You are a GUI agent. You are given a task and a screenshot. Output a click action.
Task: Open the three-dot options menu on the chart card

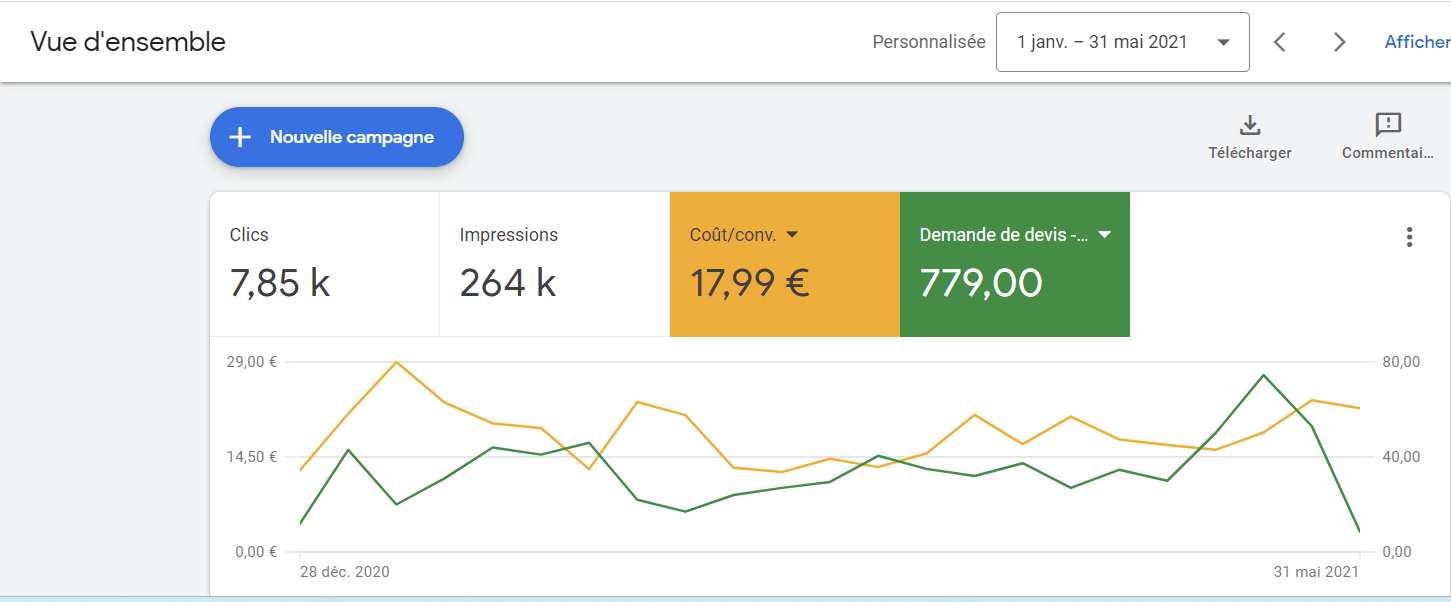click(1410, 237)
